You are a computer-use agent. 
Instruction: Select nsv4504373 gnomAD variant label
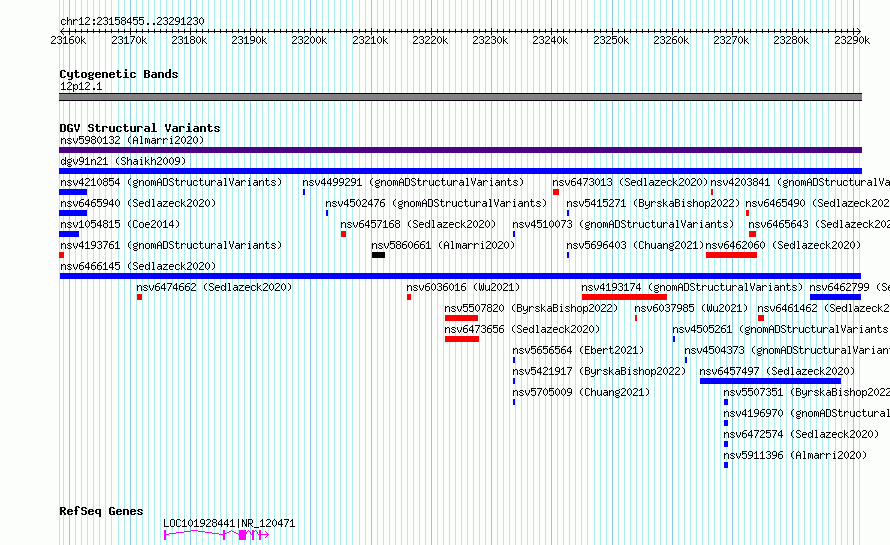pos(787,350)
